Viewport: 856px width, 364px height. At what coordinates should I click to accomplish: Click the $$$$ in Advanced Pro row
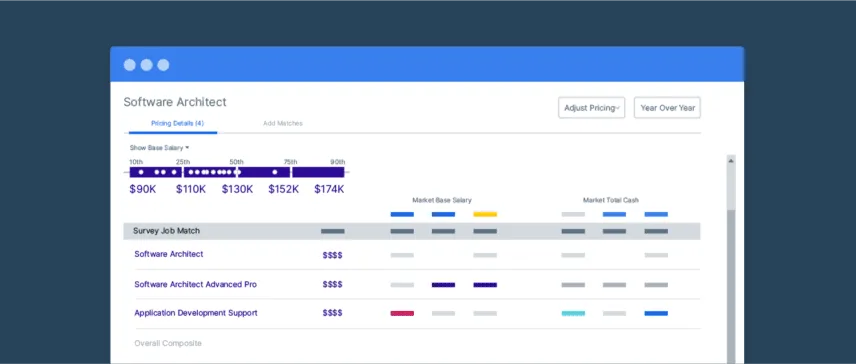[x=332, y=284]
